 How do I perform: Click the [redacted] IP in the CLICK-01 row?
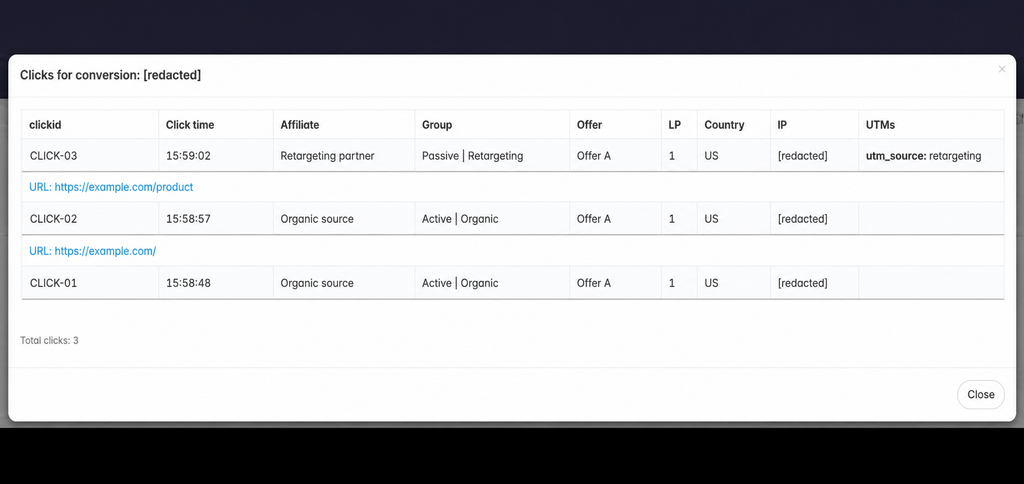803,283
